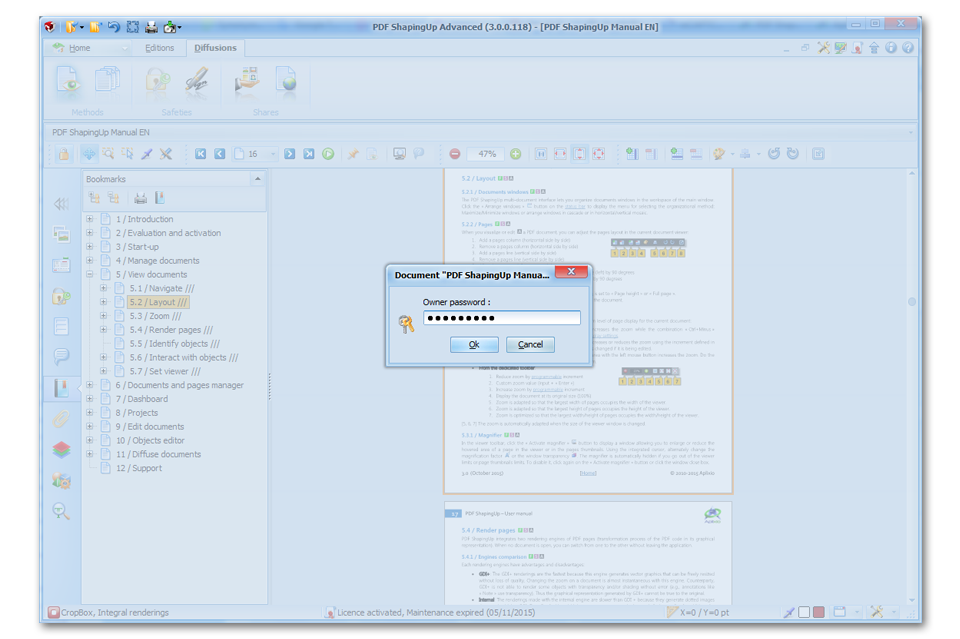The image size is (960, 639).
Task: Open the page number dropdown arrow
Action: [273, 154]
